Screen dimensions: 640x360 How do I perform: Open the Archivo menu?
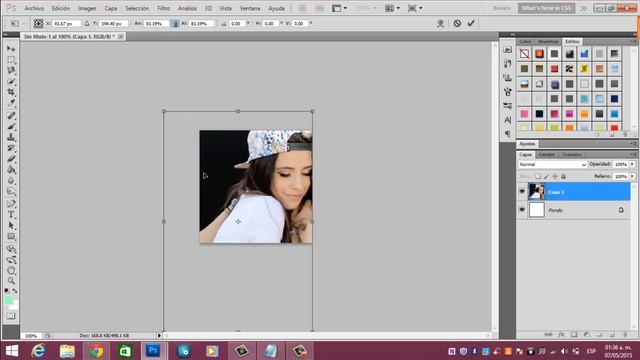tap(34, 8)
